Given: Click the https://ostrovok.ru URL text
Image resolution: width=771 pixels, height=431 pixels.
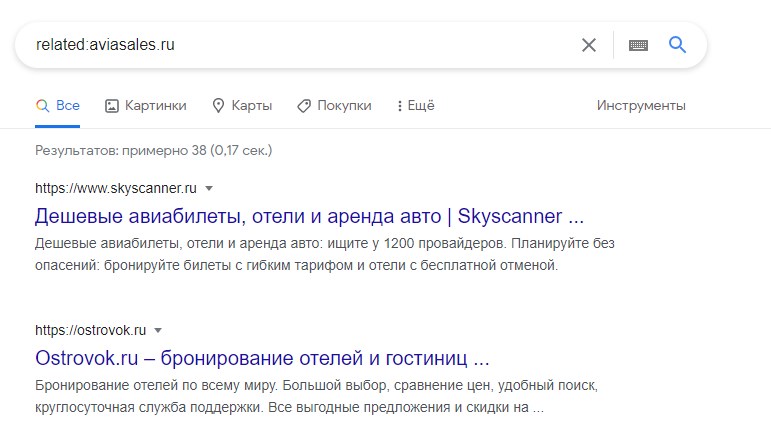Looking at the screenshot, I should click(x=90, y=330).
